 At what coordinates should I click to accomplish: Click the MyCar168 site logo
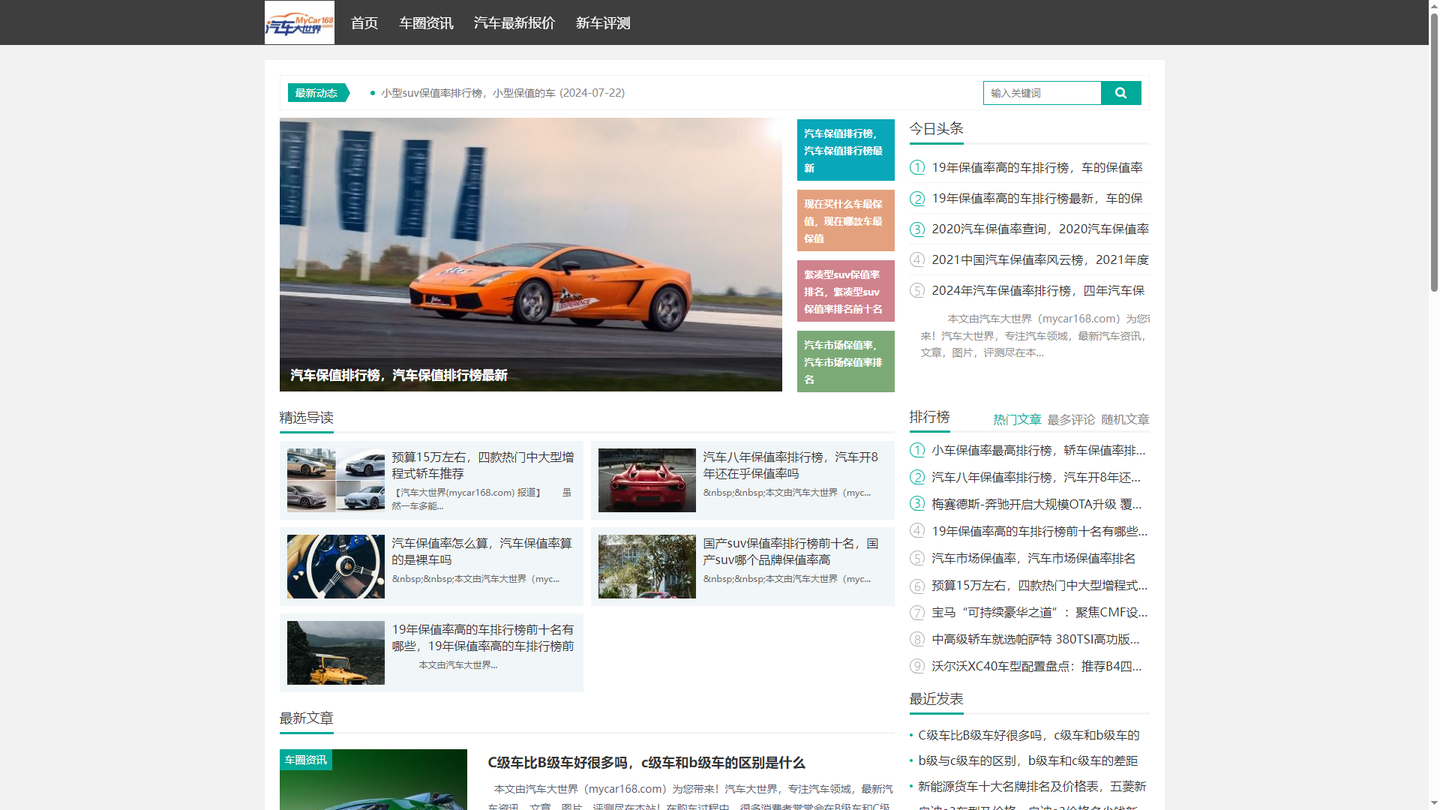pos(300,22)
